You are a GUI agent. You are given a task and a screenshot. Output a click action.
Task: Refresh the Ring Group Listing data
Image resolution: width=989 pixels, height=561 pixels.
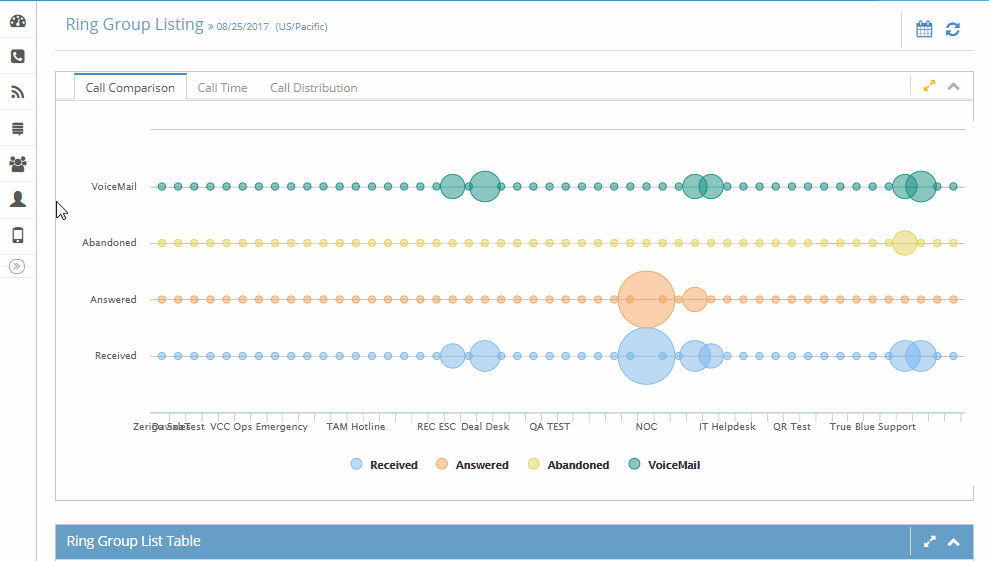point(952,29)
